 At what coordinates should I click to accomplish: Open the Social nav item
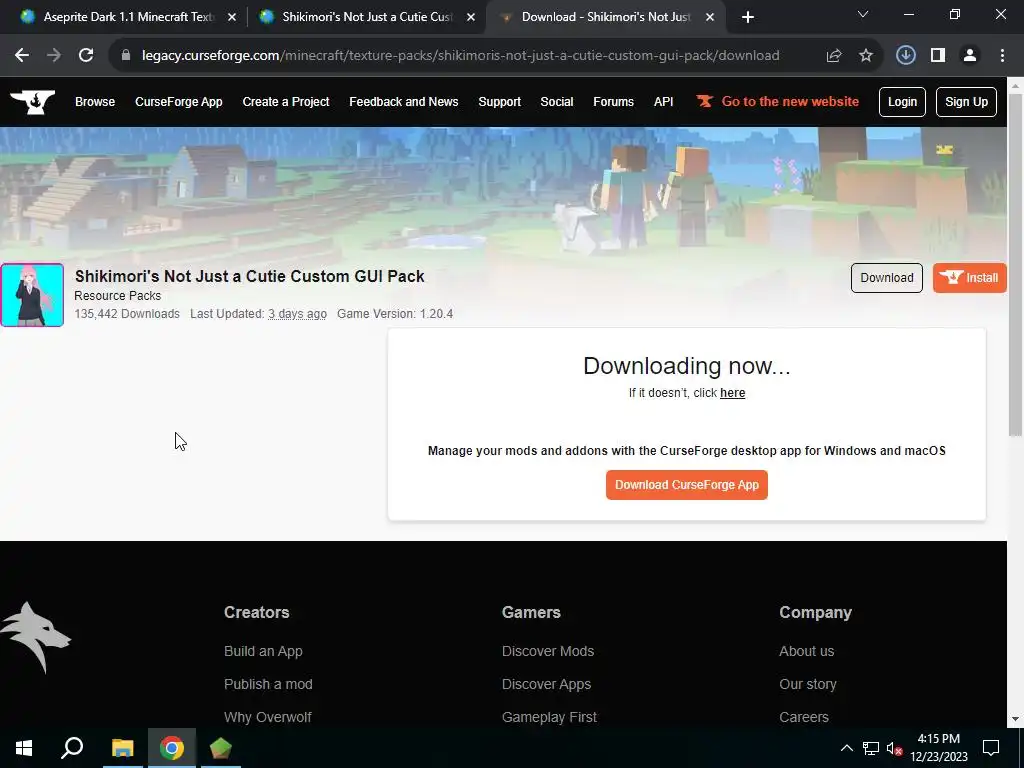click(557, 102)
